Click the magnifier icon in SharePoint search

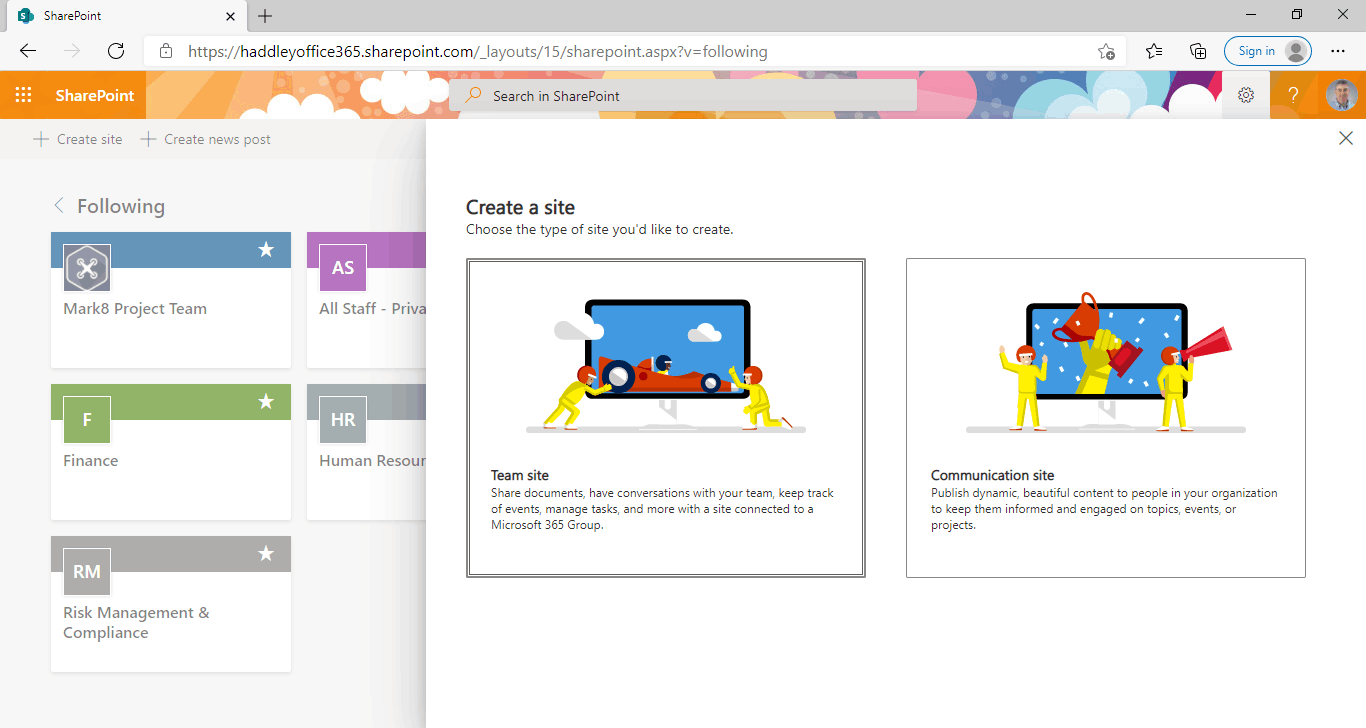point(474,95)
